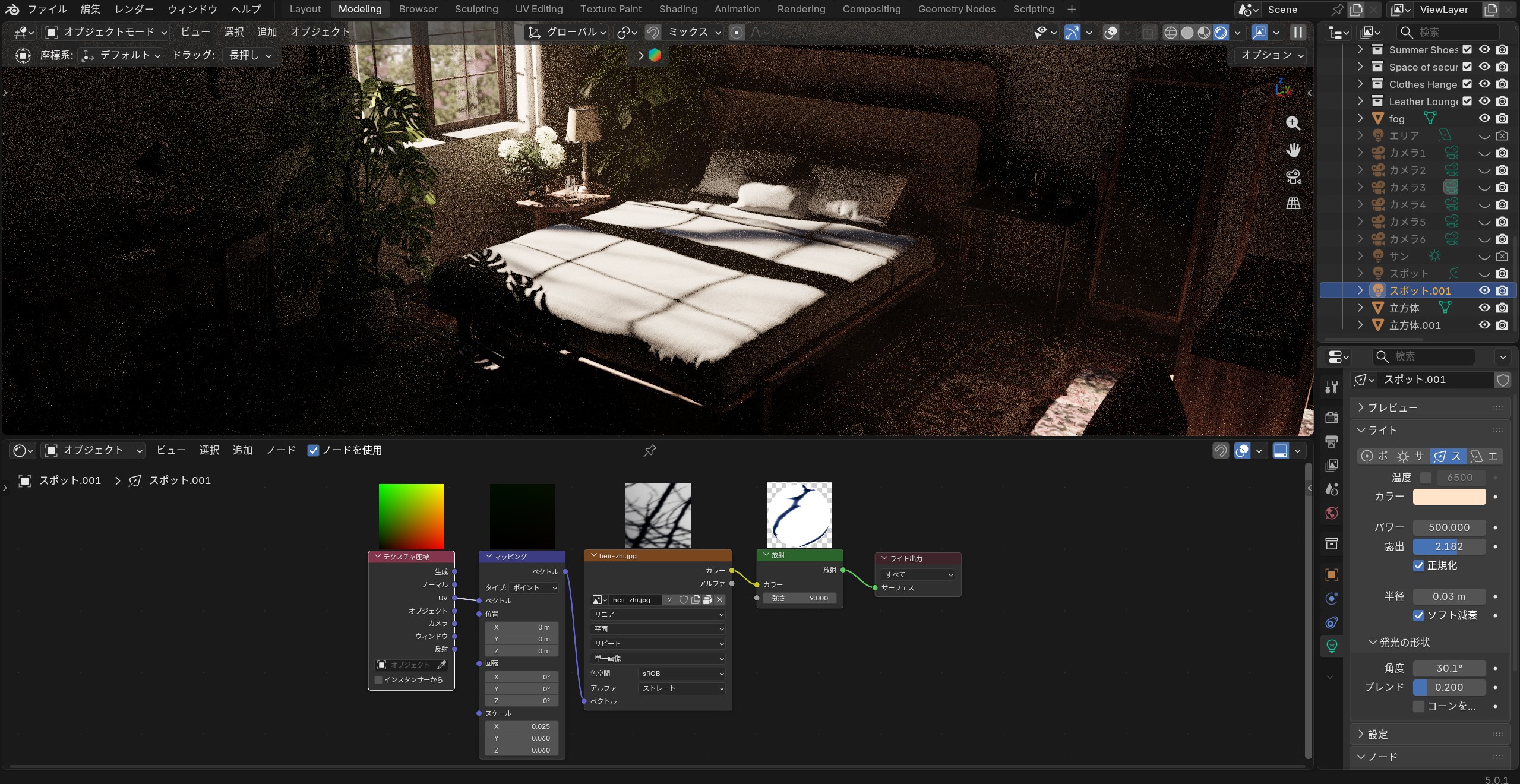
Task: Open the オブジェクトモード dropdown
Action: (x=107, y=32)
